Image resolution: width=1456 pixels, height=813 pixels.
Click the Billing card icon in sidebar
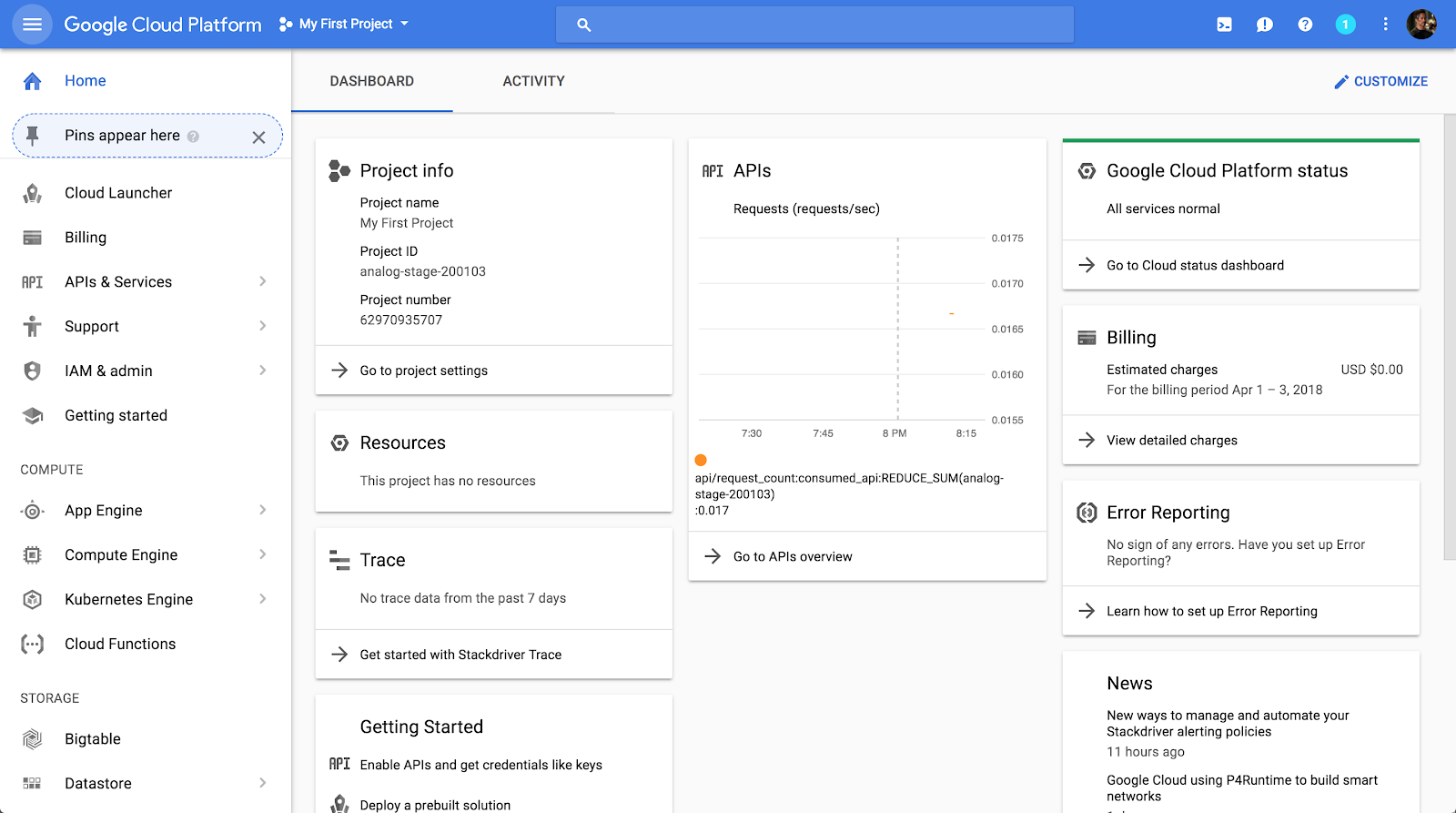(32, 238)
